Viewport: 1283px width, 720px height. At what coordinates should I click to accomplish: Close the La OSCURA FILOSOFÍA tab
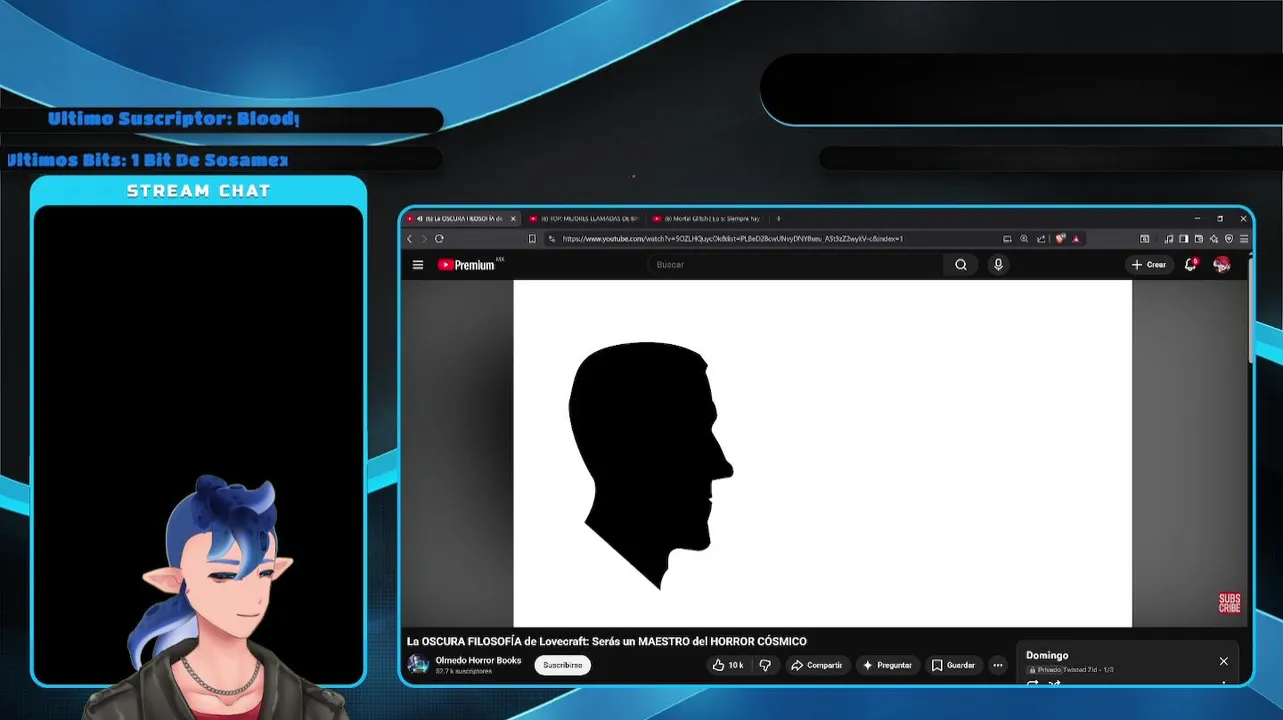click(x=513, y=218)
